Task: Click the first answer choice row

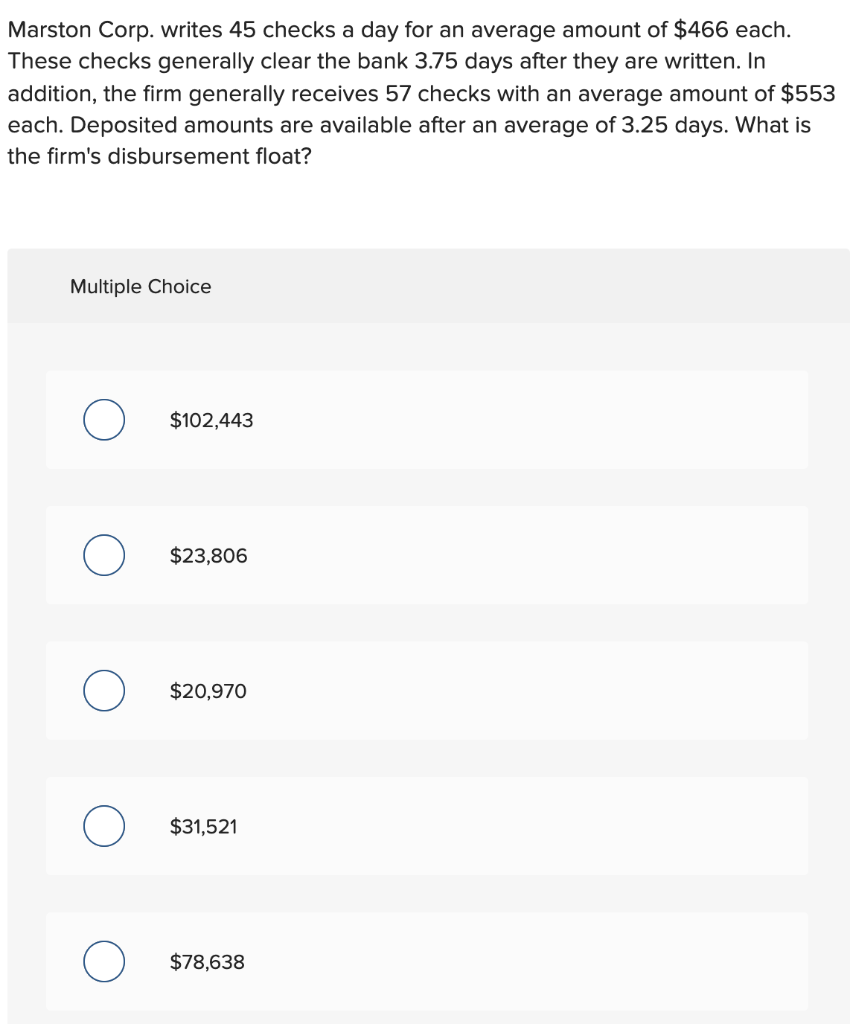Action: coord(425,420)
